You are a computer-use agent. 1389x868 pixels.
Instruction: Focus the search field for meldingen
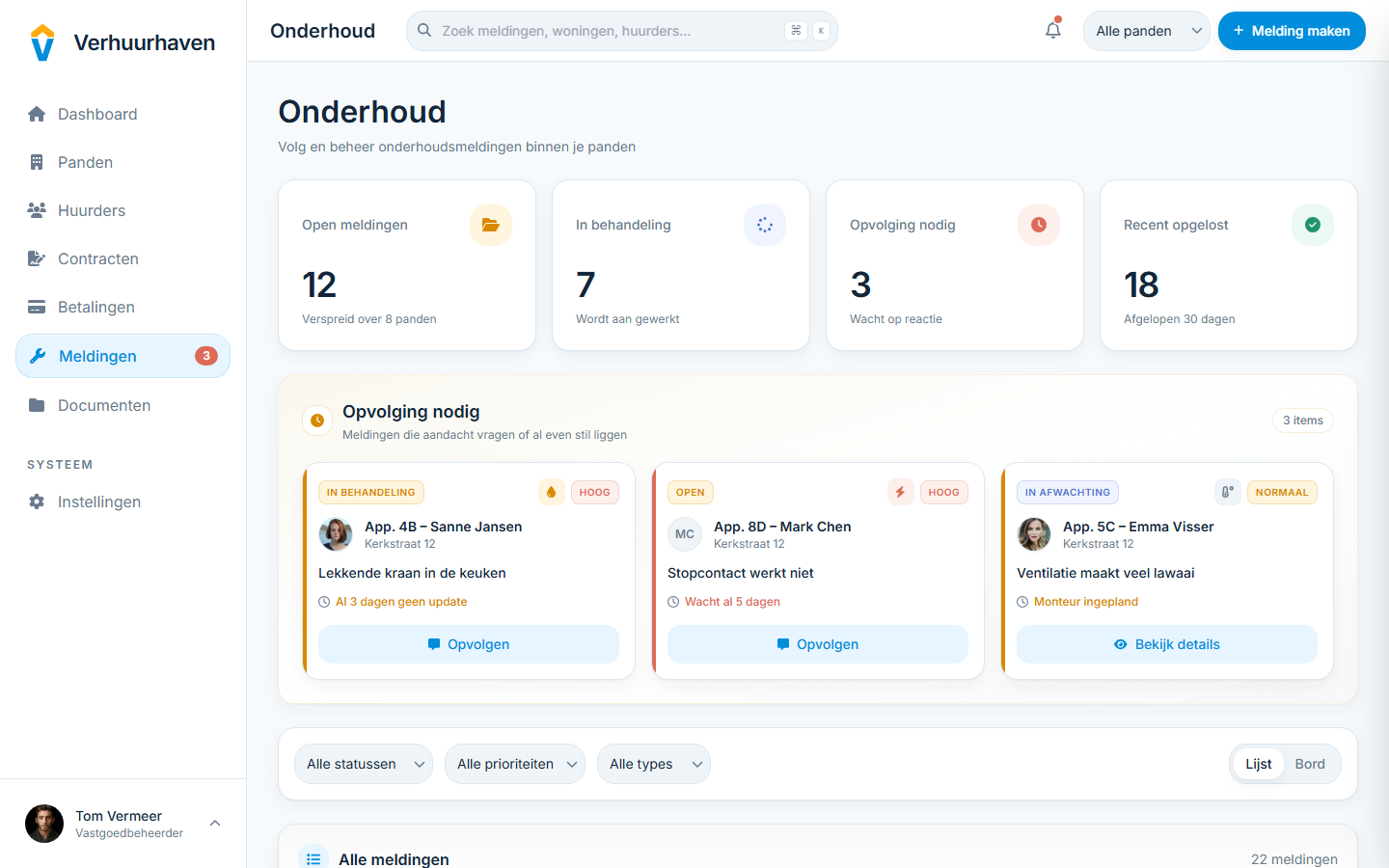click(608, 31)
